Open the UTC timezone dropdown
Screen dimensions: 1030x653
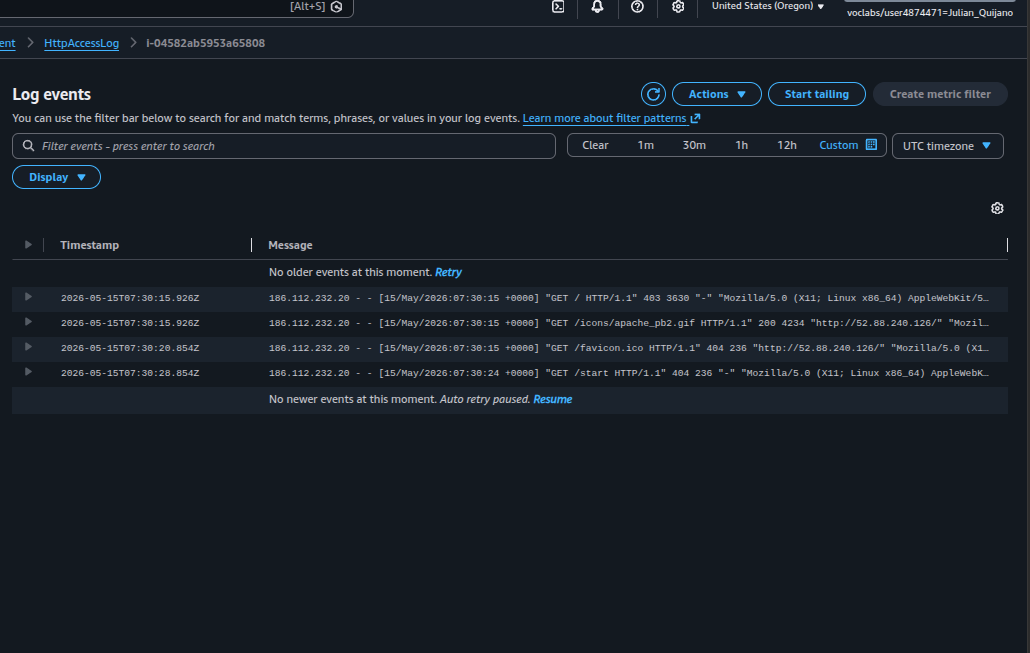pyautogui.click(x=947, y=146)
